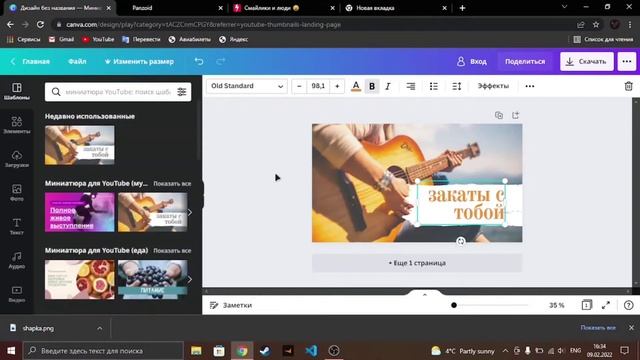Decrease the font size with minus button

(x=299, y=86)
